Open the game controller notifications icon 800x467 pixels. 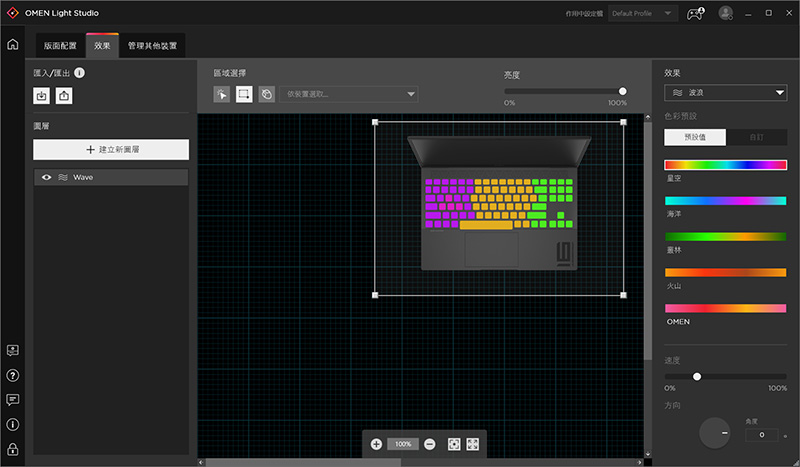coord(695,13)
